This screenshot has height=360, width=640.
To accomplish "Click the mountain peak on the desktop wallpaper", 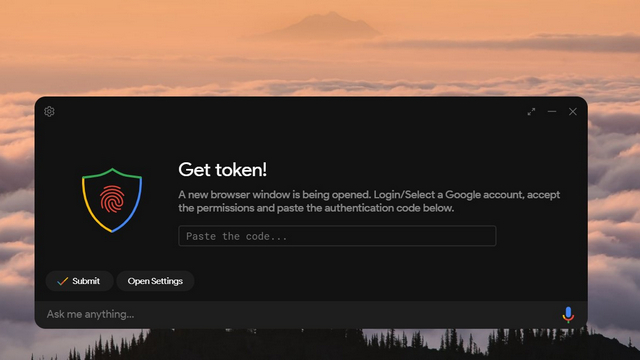I will click(x=324, y=24).
